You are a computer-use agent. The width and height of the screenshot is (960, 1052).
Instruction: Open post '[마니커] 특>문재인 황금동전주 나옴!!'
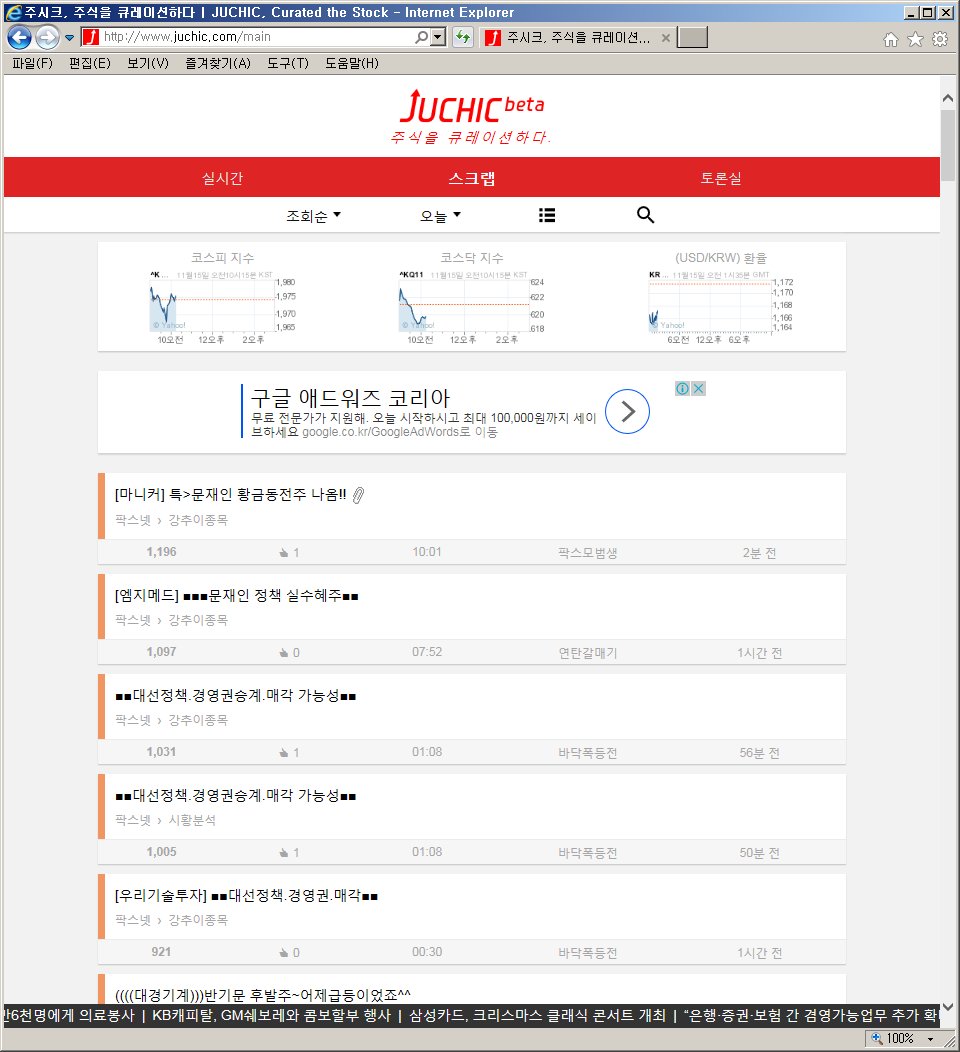[230, 494]
